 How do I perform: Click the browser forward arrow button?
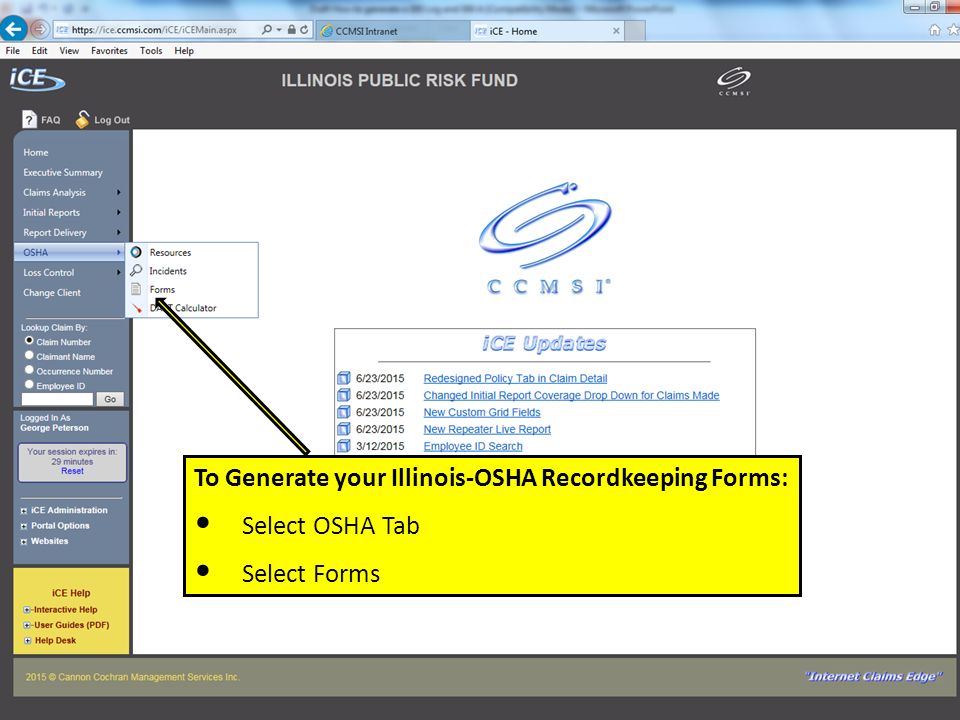click(39, 29)
